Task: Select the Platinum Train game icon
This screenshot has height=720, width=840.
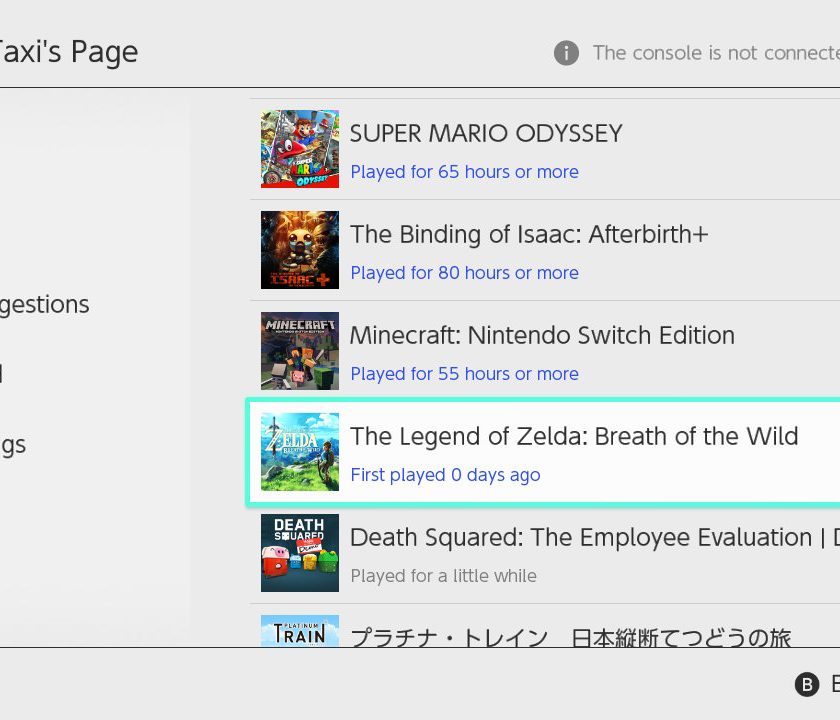Action: click(x=300, y=631)
